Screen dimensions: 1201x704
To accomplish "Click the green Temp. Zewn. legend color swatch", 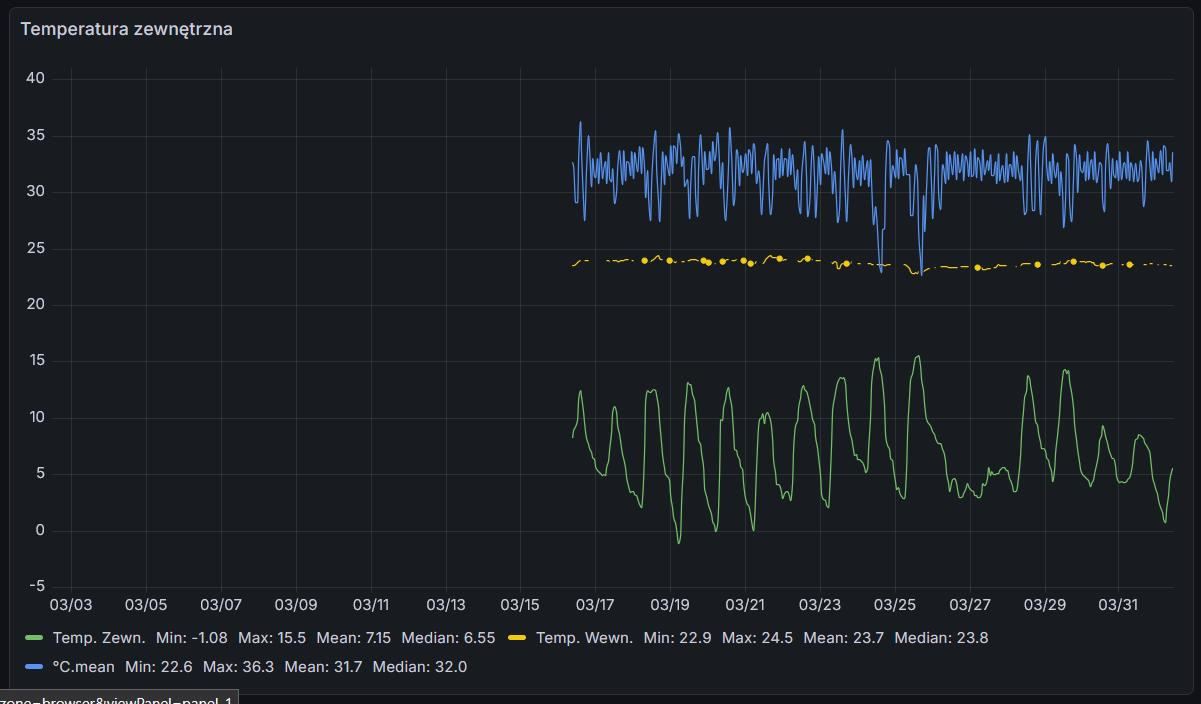I will 34,637.
